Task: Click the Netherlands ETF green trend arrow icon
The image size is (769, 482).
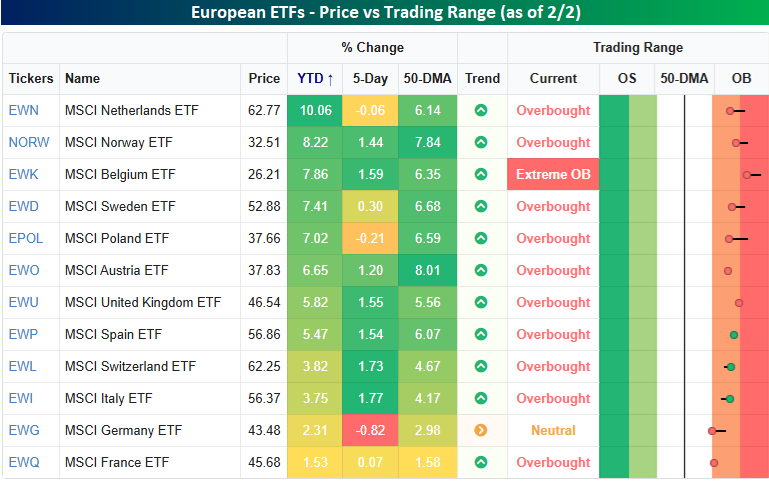Action: pyautogui.click(x=481, y=111)
